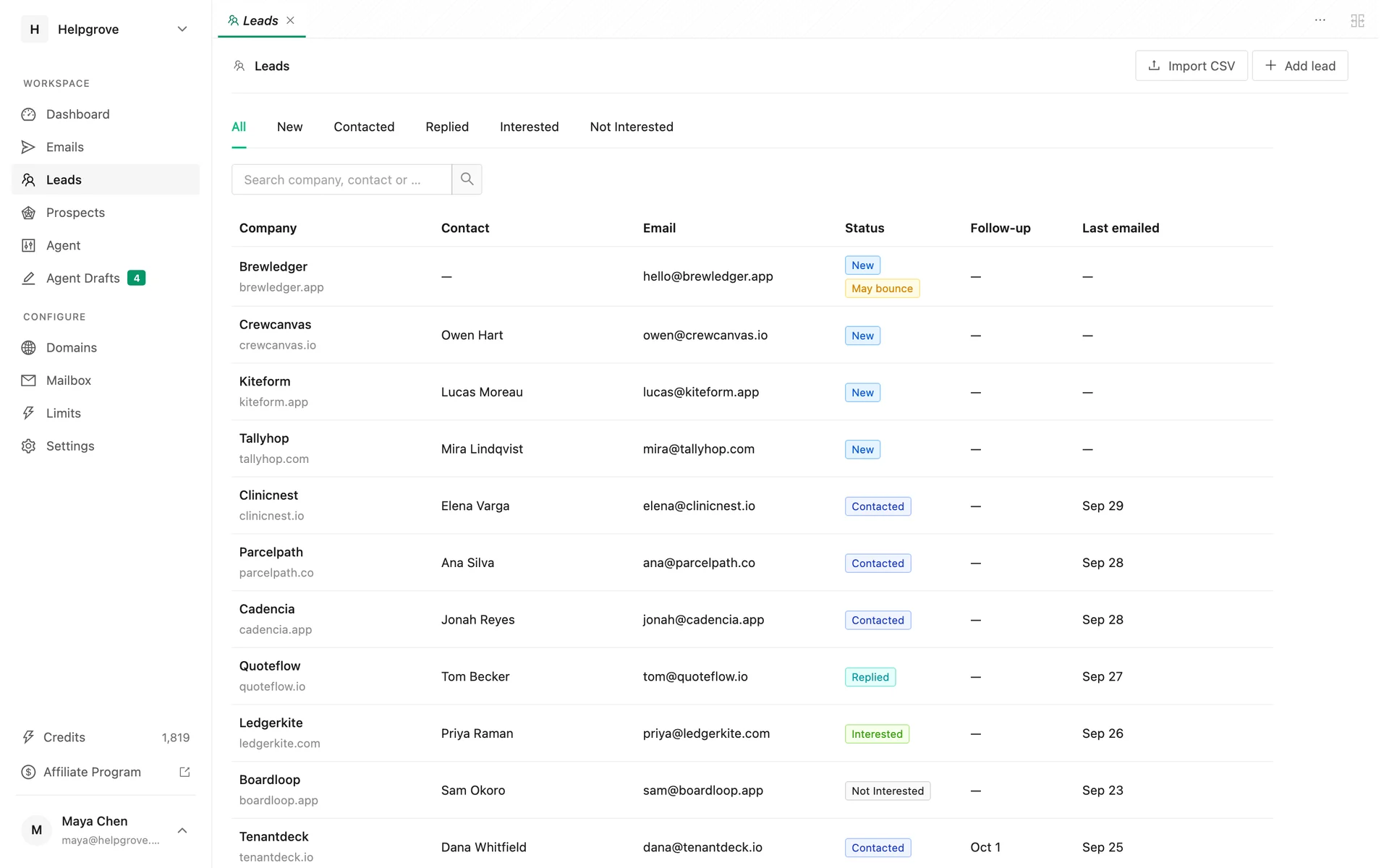The height and width of the screenshot is (868, 1389).
Task: Click the search magnifier button
Action: point(467,179)
